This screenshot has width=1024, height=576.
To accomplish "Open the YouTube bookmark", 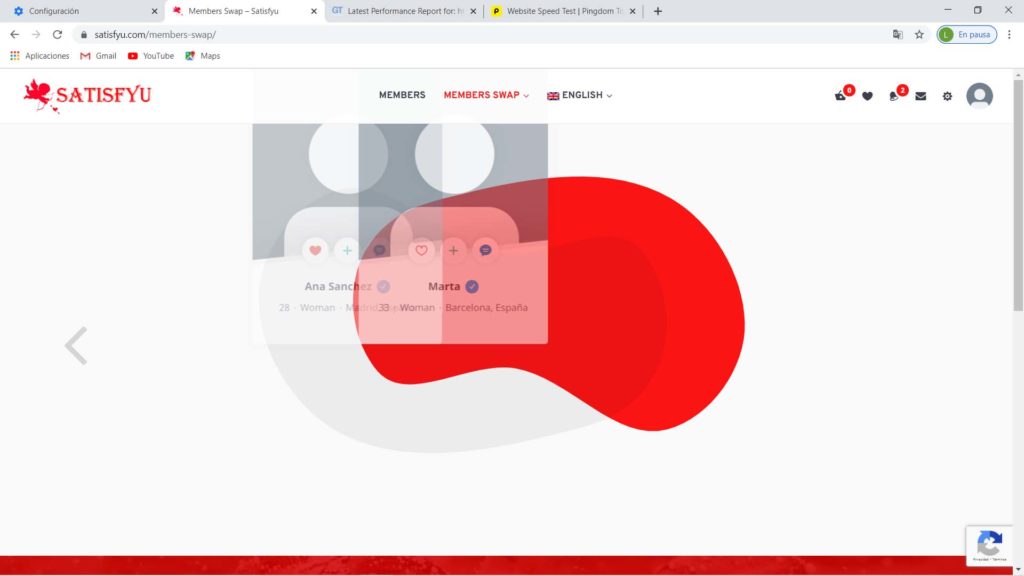I will pos(151,56).
